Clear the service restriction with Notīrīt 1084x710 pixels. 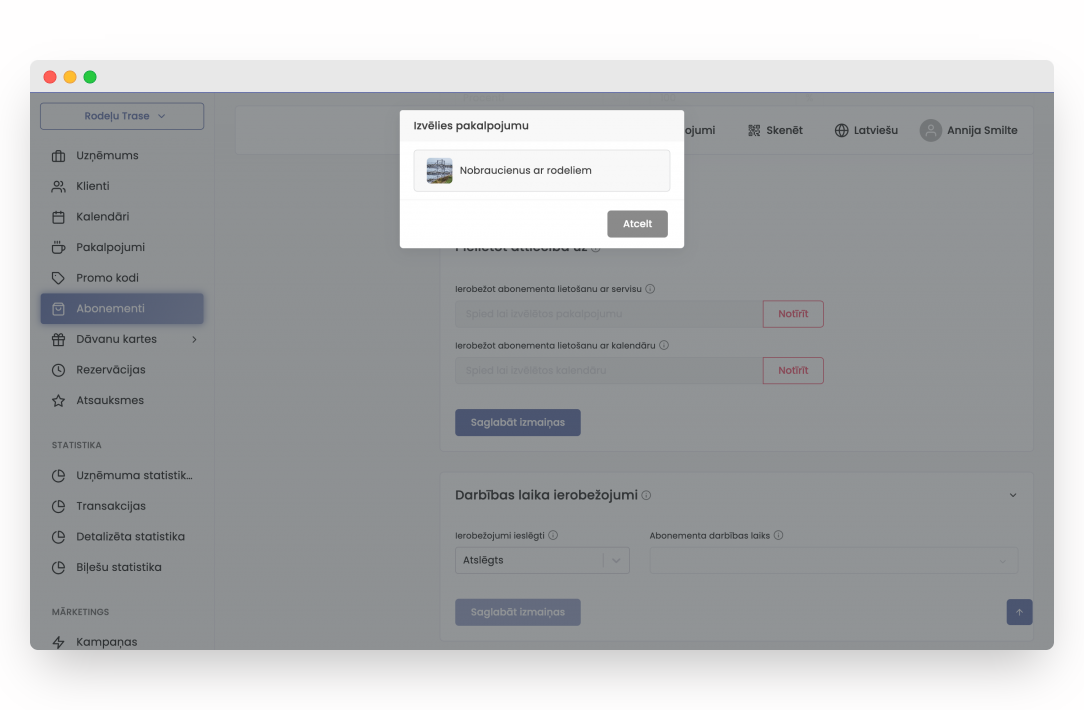click(x=793, y=314)
